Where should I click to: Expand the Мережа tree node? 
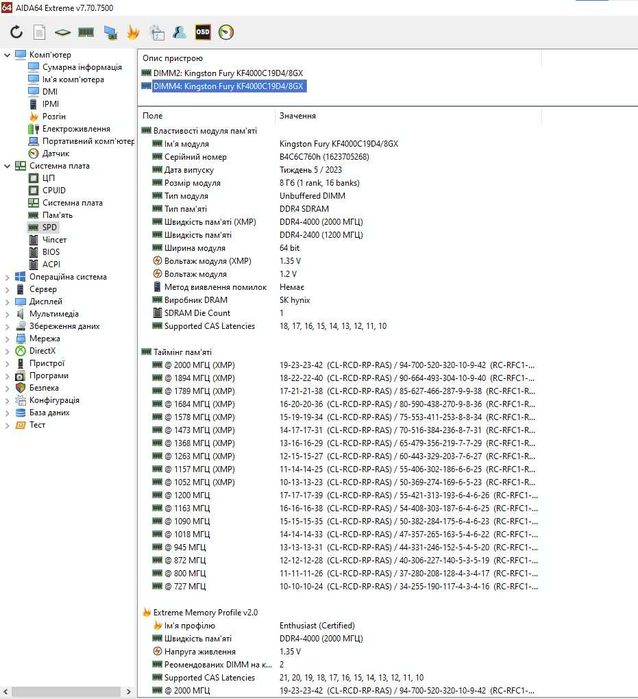tap(7, 339)
